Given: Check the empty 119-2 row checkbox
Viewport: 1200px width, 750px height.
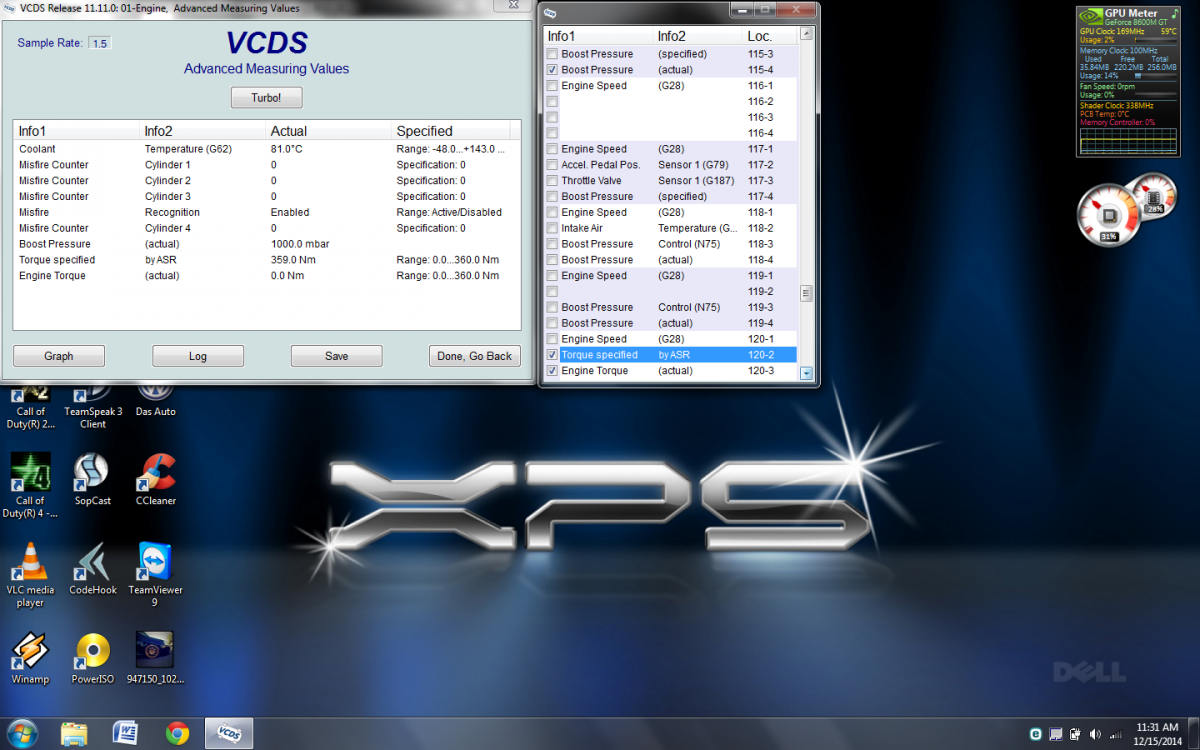Looking at the screenshot, I should coord(552,292).
